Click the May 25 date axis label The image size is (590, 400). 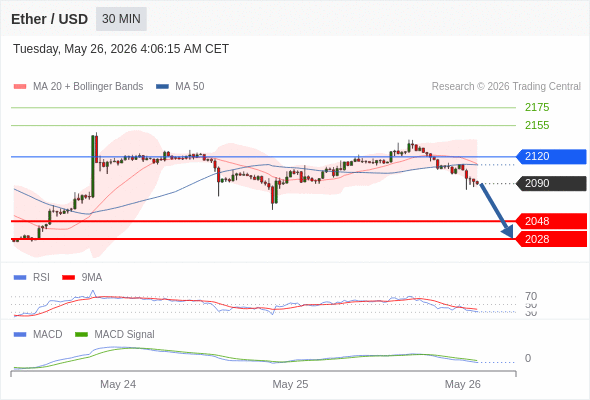click(290, 384)
